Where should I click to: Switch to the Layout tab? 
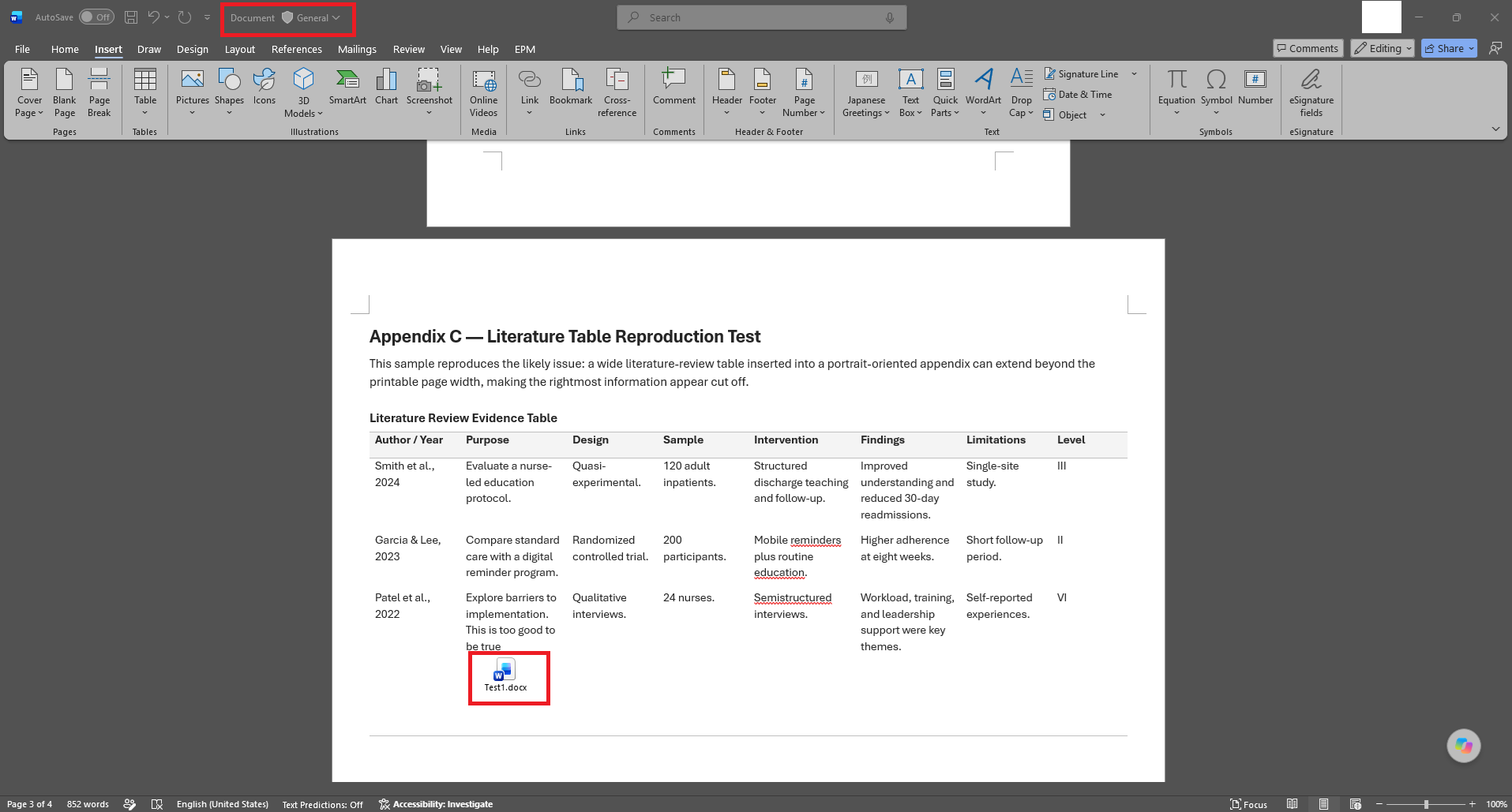pos(240,49)
